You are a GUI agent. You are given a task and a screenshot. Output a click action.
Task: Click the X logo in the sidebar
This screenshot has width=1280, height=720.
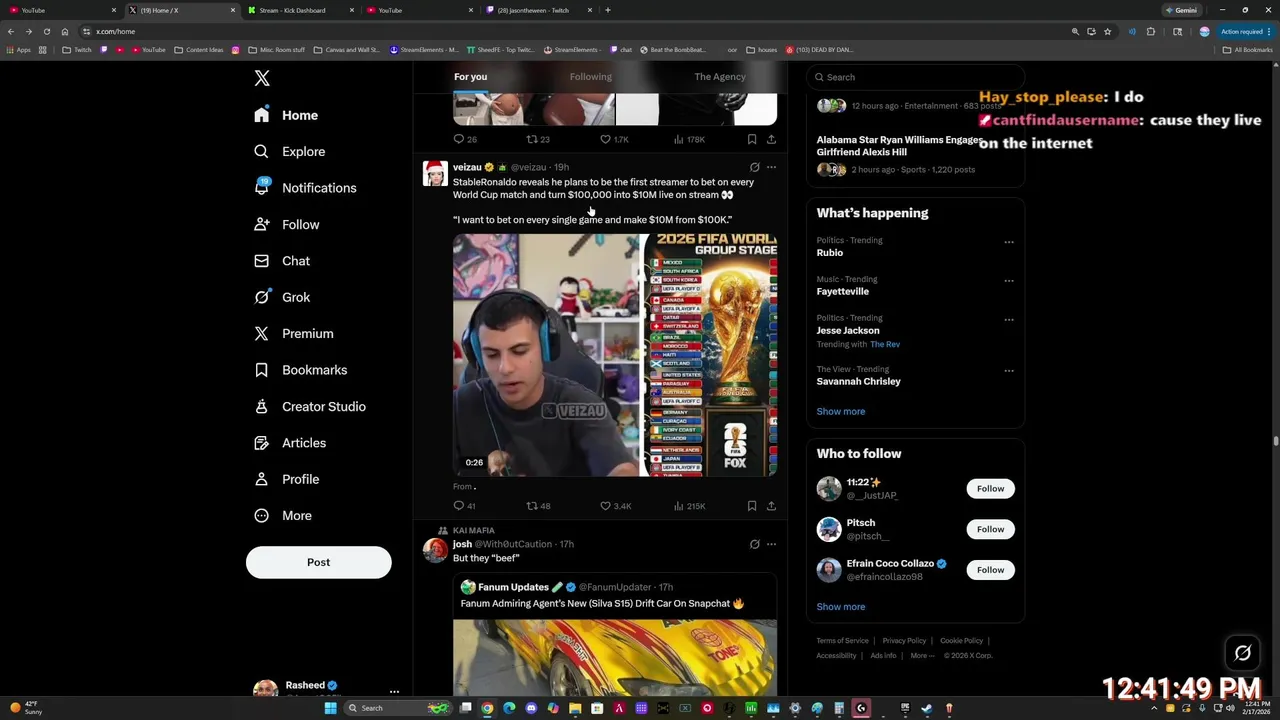coord(262,78)
